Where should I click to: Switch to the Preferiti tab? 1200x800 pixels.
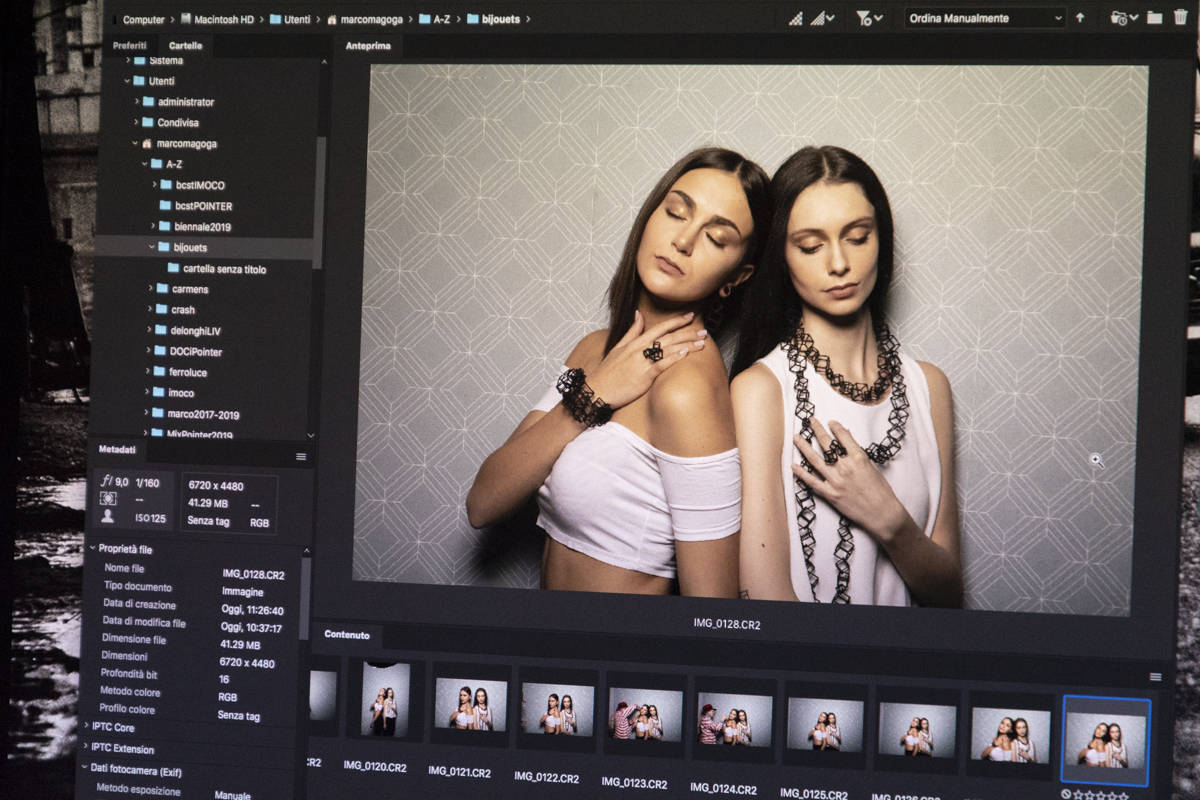130,46
